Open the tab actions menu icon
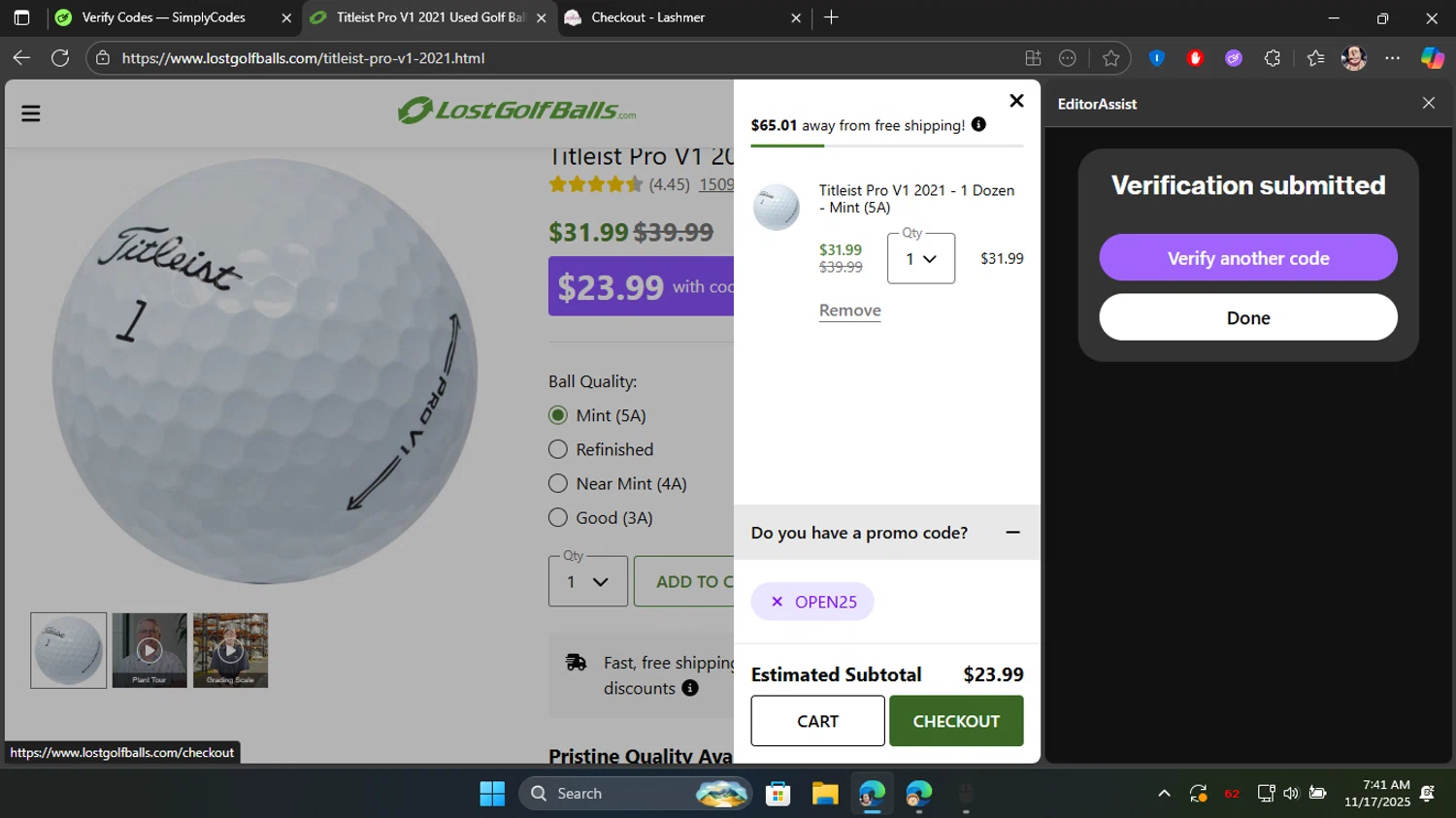Viewport: 1456px width, 818px height. (x=21, y=17)
